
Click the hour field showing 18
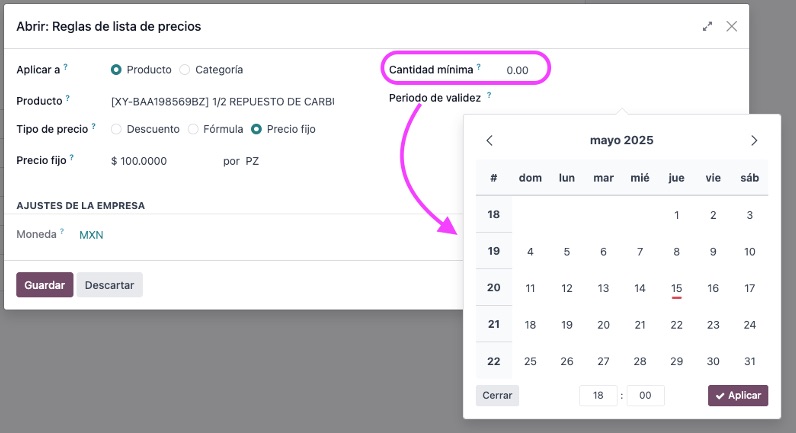pyautogui.click(x=598, y=395)
